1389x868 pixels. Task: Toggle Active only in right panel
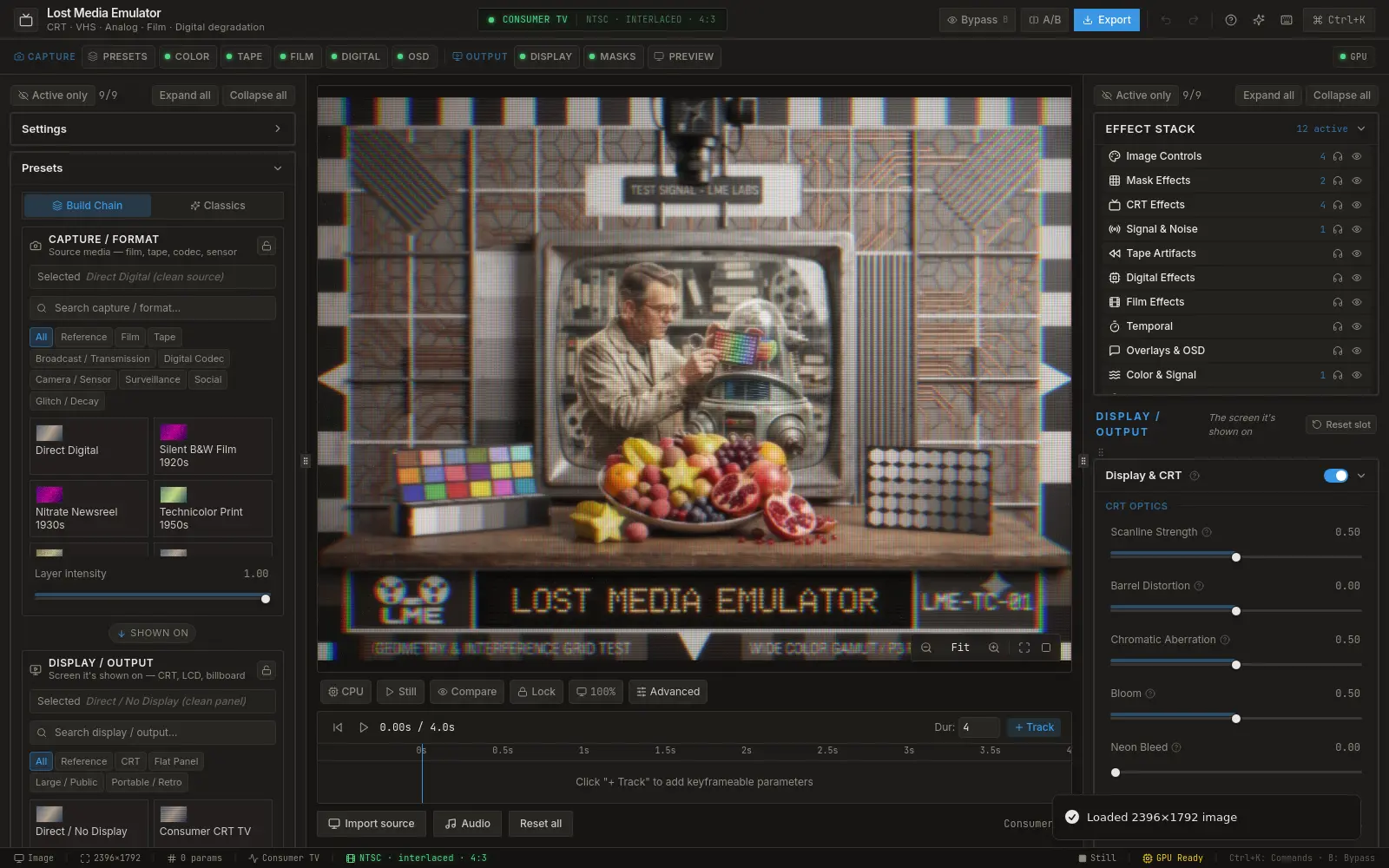click(1136, 95)
